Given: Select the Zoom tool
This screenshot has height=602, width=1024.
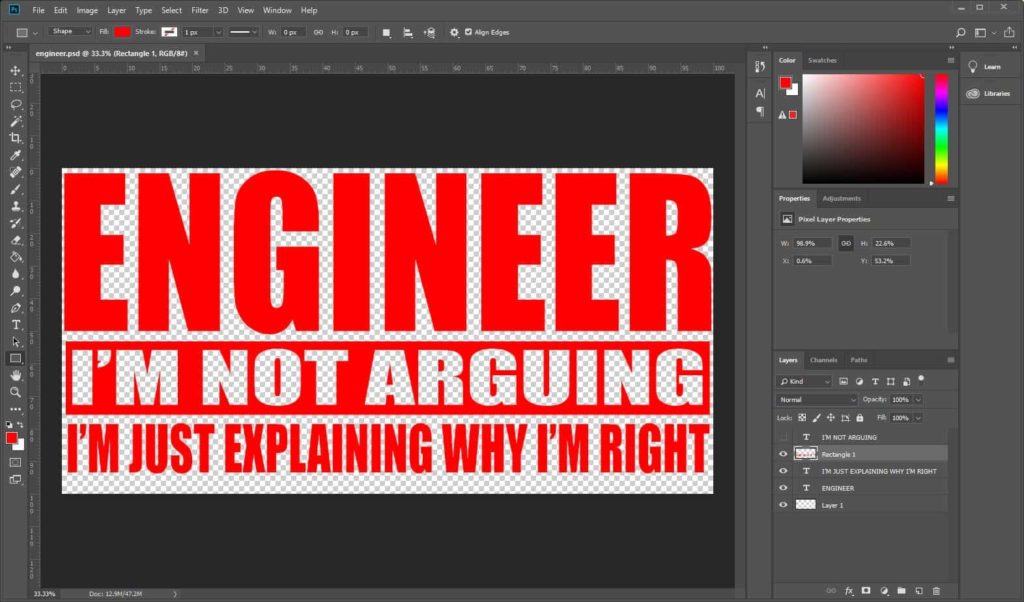Looking at the screenshot, I should (16, 392).
